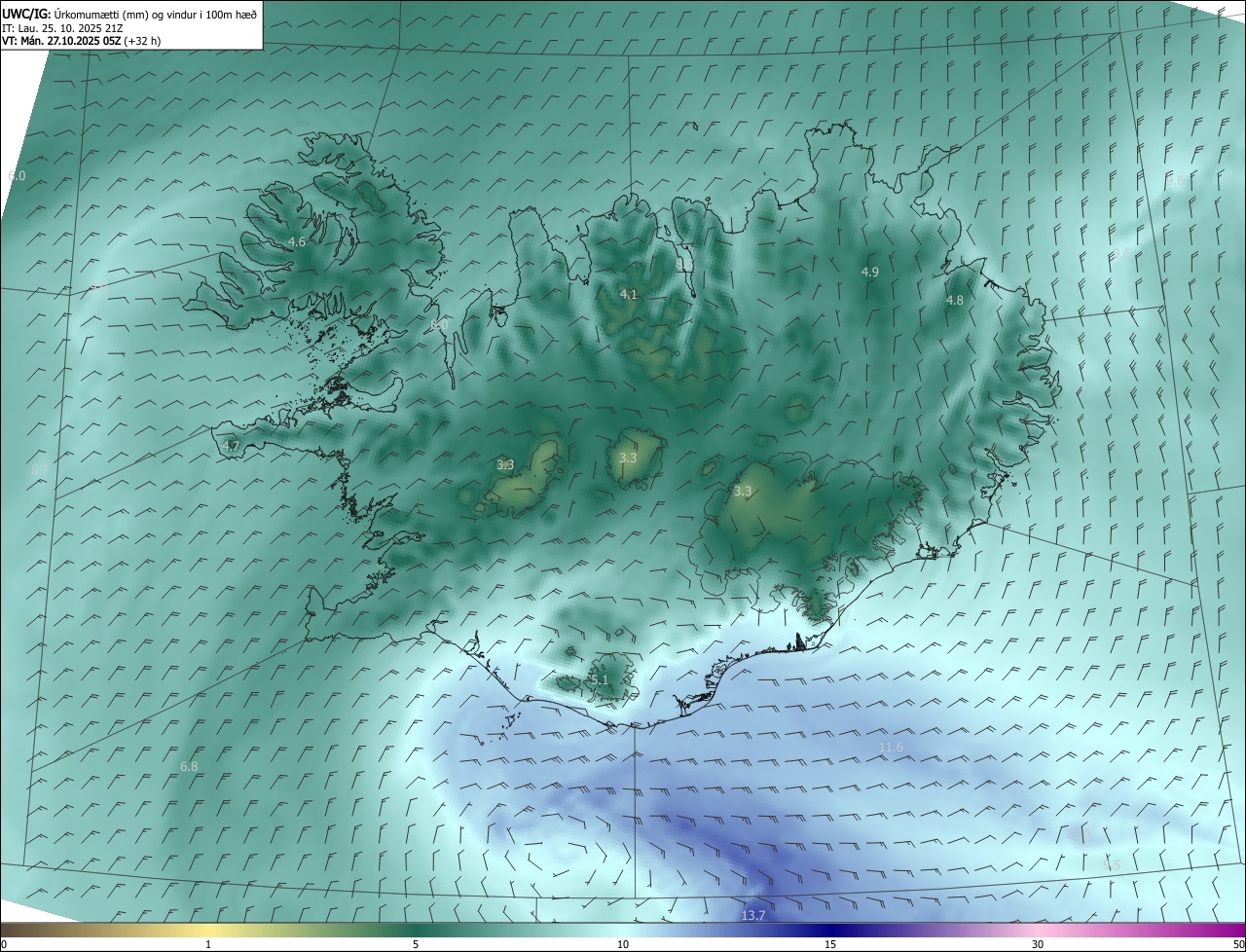Click the 4.9 value on the map
Screen dimensions: 1246x952
(870, 273)
